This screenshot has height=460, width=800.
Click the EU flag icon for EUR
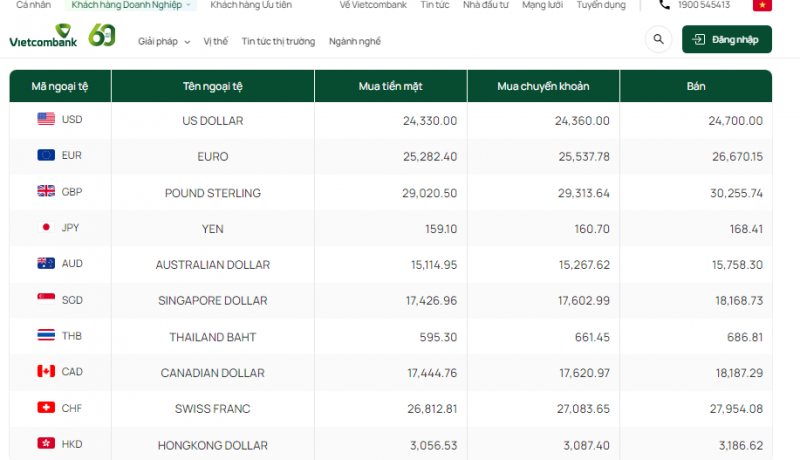pos(46,156)
